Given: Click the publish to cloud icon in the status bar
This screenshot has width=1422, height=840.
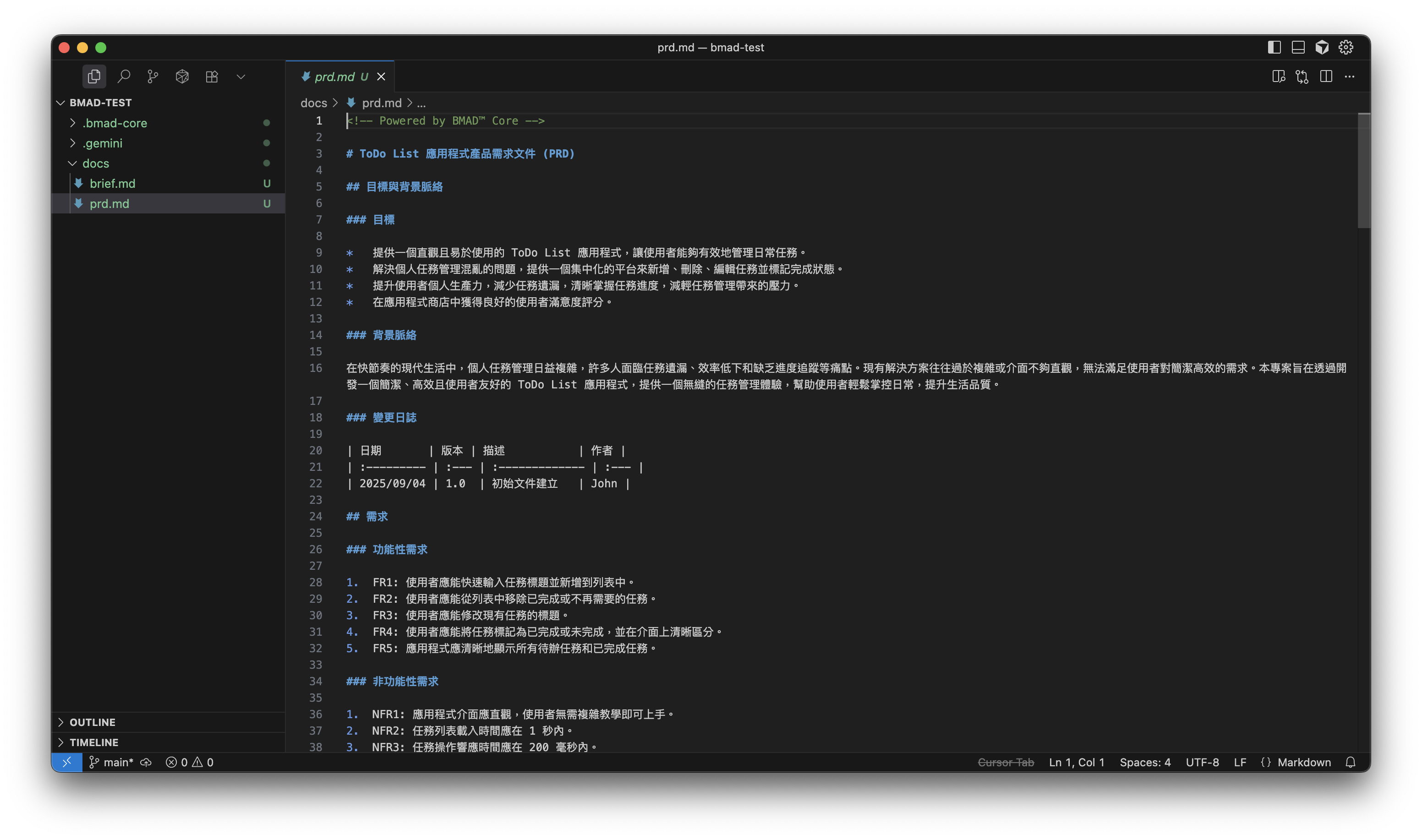Looking at the screenshot, I should (x=146, y=763).
